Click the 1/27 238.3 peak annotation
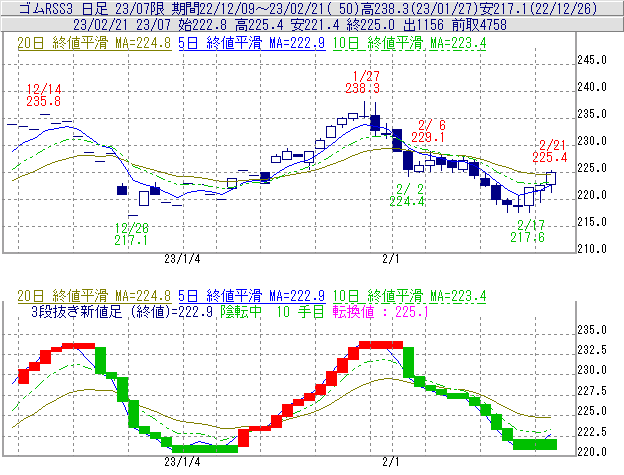Screen dimensions: 624x475 click(x=363, y=82)
